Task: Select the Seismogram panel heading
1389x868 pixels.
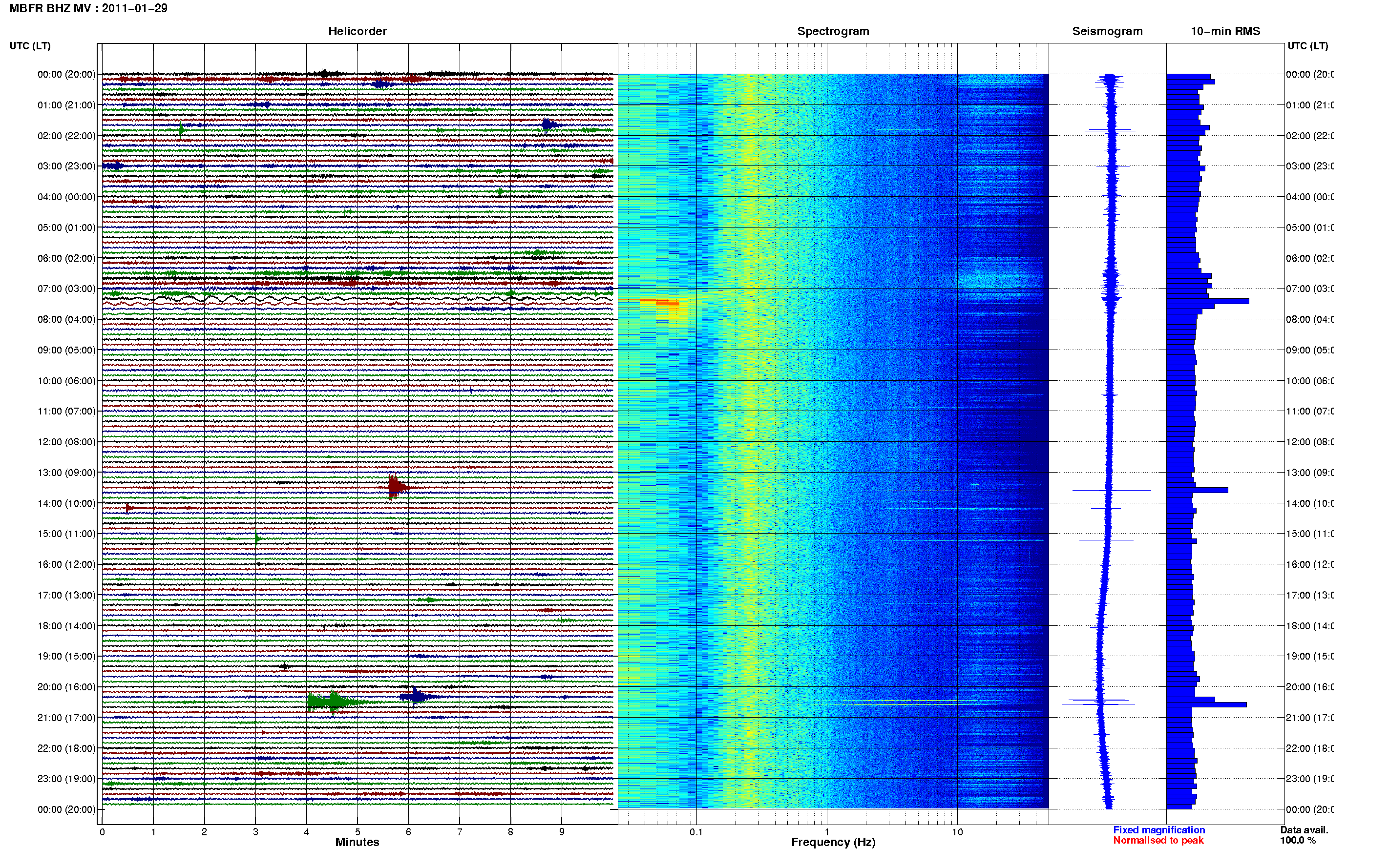Action: click(x=1107, y=32)
